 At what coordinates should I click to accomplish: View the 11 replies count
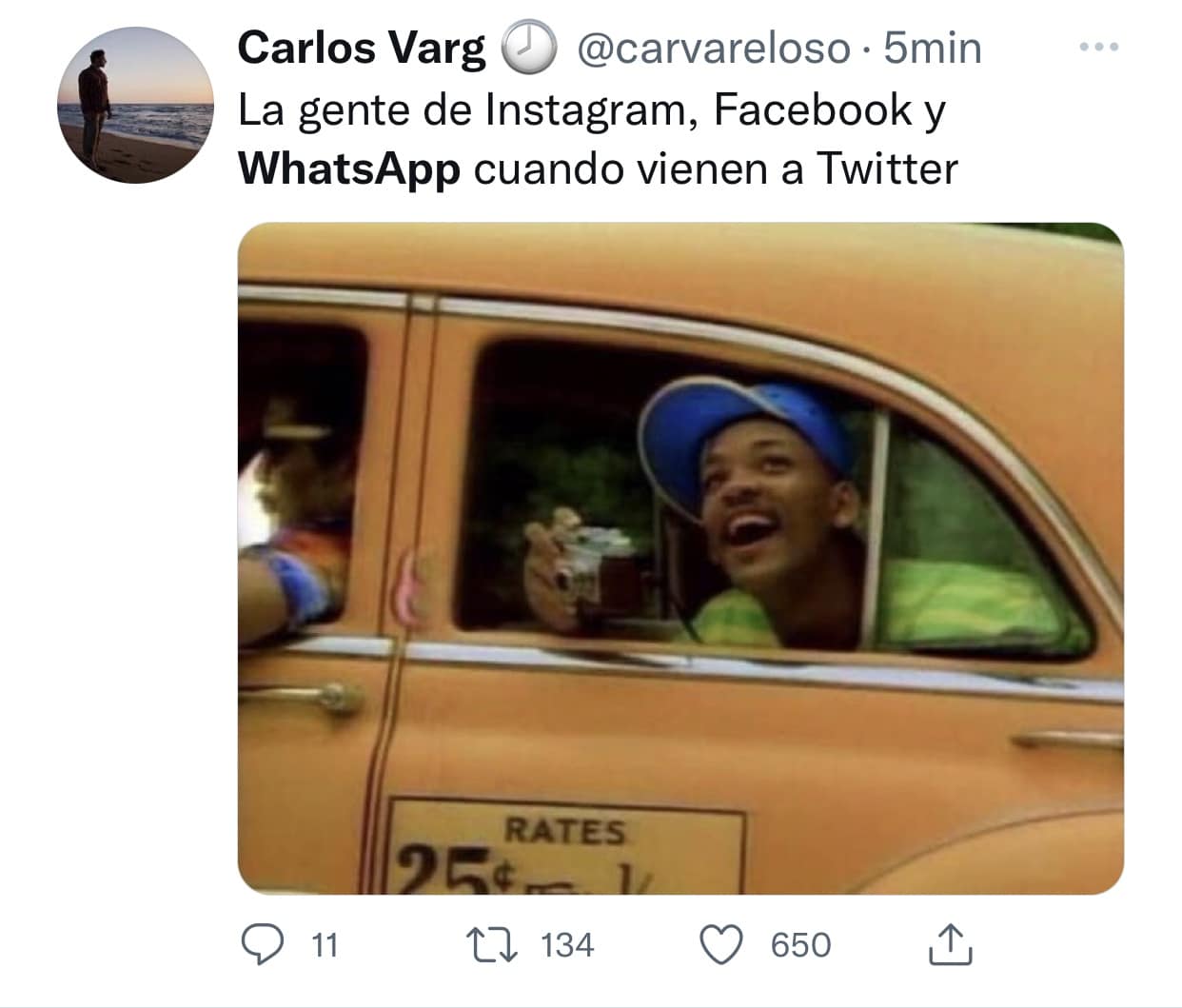pyautogui.click(x=325, y=945)
